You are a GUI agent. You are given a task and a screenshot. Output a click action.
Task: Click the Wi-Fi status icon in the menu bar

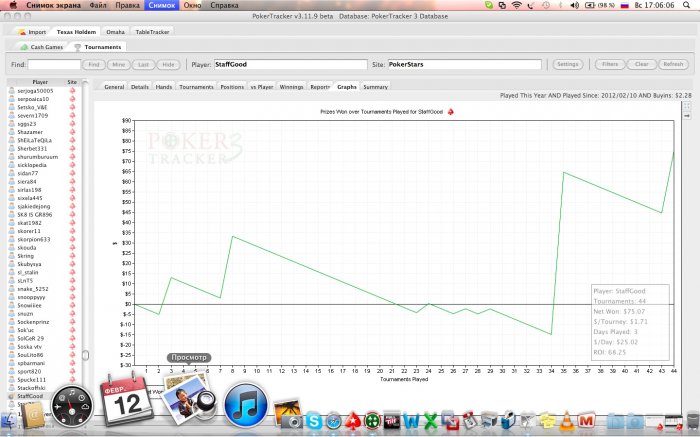coord(517,5)
